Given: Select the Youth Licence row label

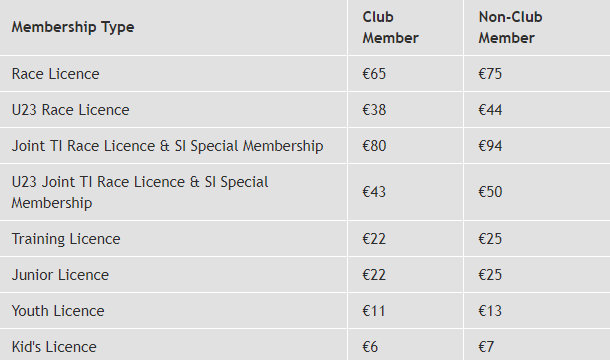Looking at the screenshot, I should [58, 311].
